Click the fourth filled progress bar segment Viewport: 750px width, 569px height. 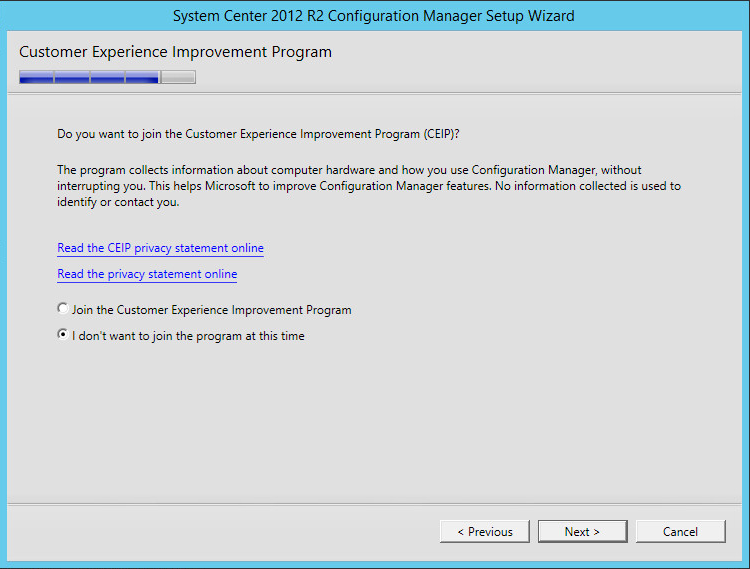pyautogui.click(x=142, y=77)
